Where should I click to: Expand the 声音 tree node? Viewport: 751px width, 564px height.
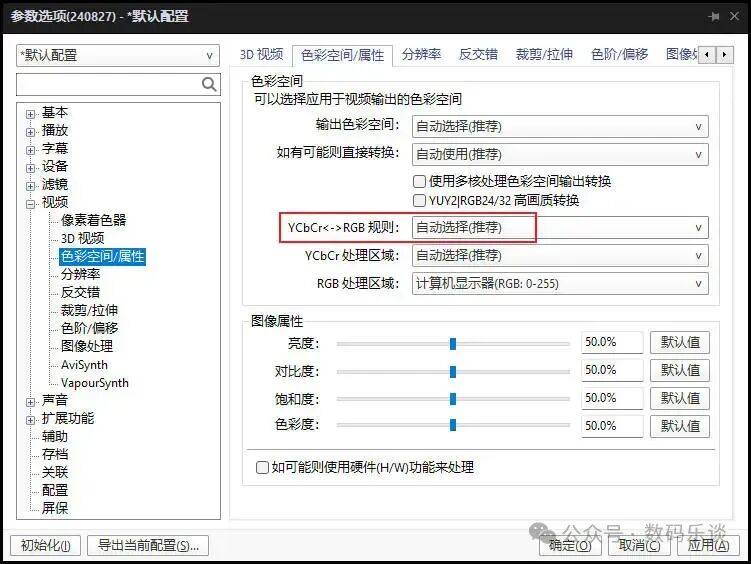tap(31, 402)
